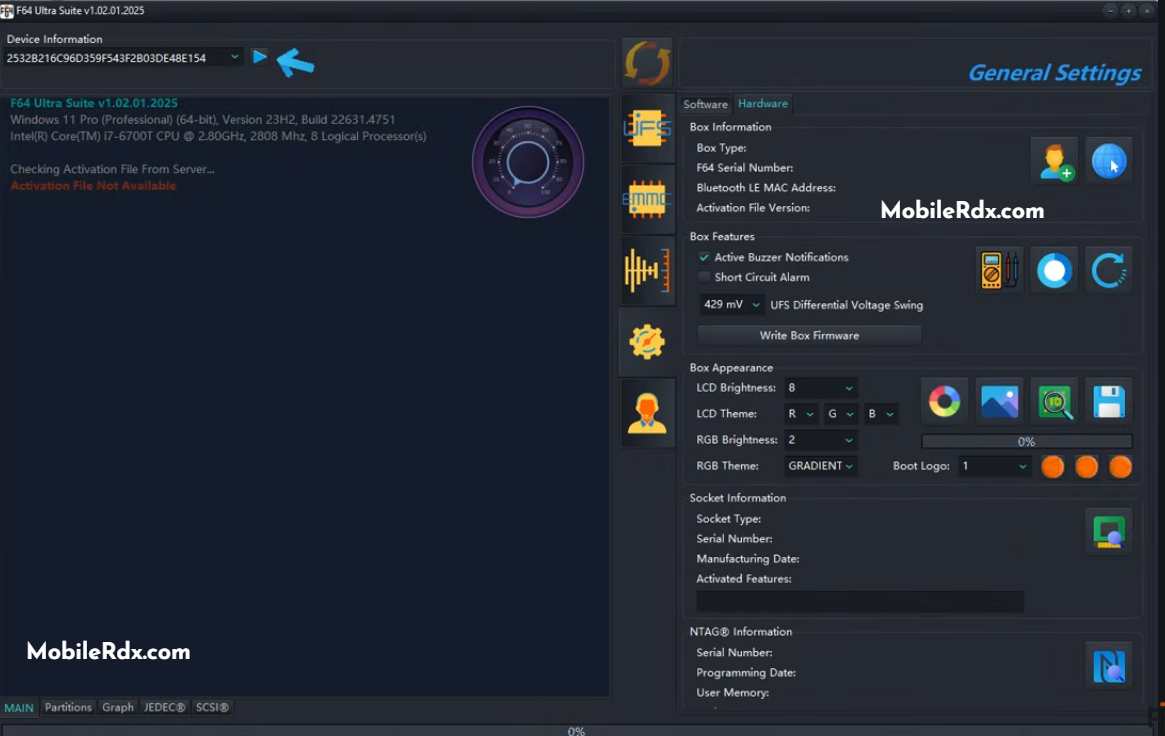Click the leftmost orange circle beside Boot Logo
The height and width of the screenshot is (736, 1165).
tap(1052, 466)
